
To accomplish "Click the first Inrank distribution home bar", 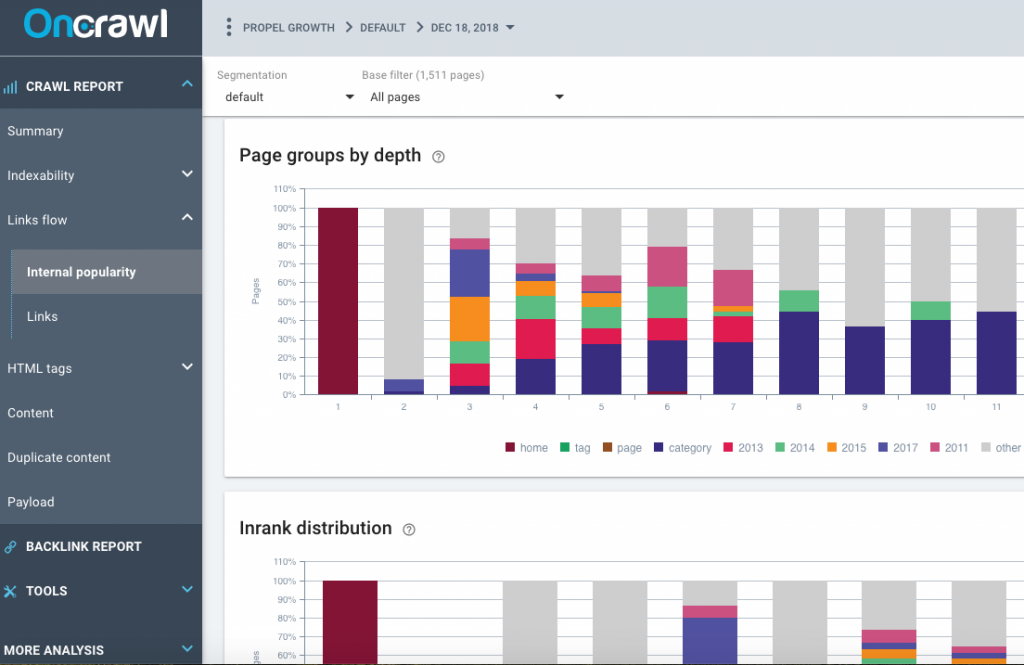I will coord(350,623).
